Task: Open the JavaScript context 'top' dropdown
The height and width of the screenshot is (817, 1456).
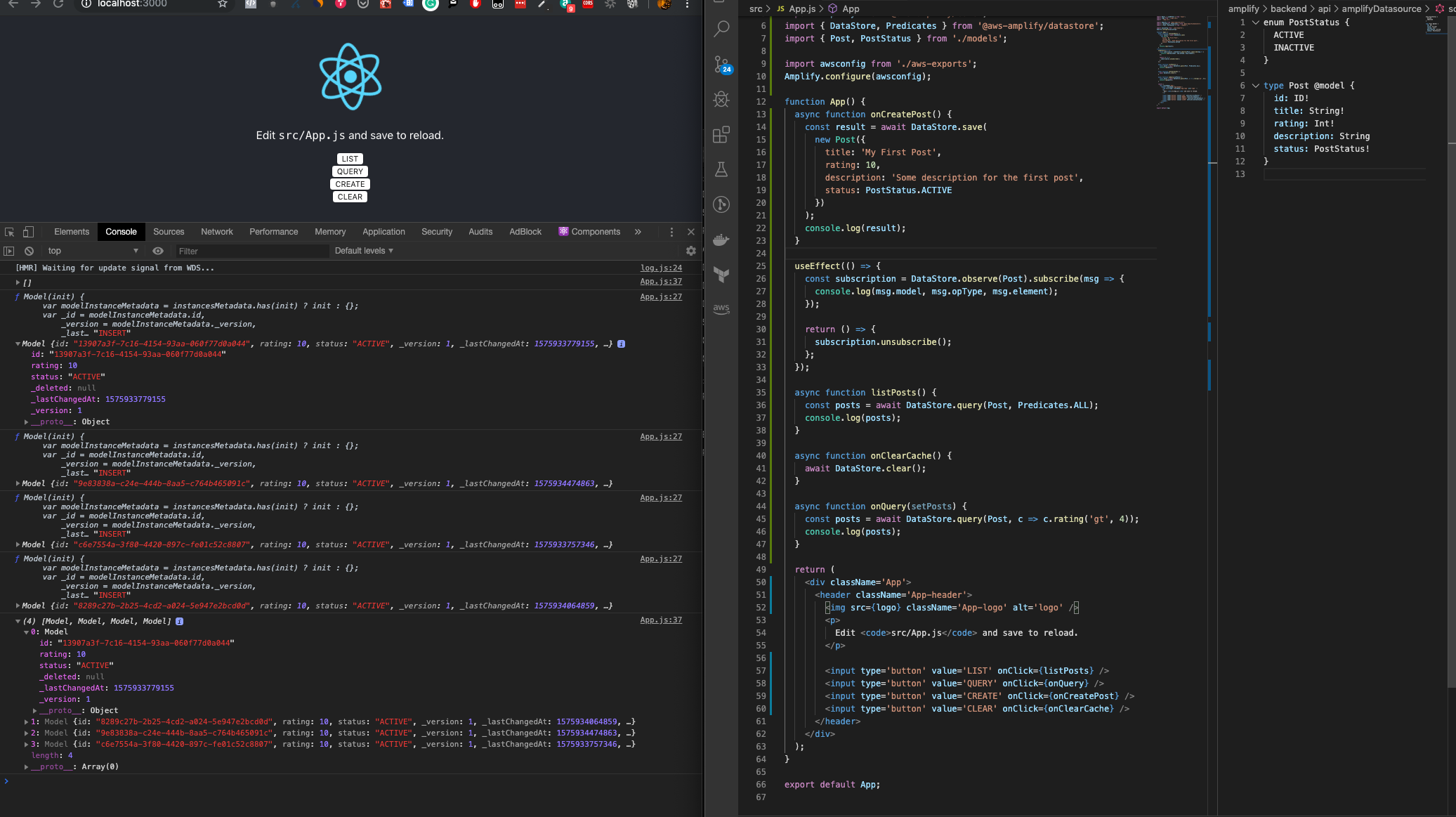Action: pyautogui.click(x=93, y=251)
